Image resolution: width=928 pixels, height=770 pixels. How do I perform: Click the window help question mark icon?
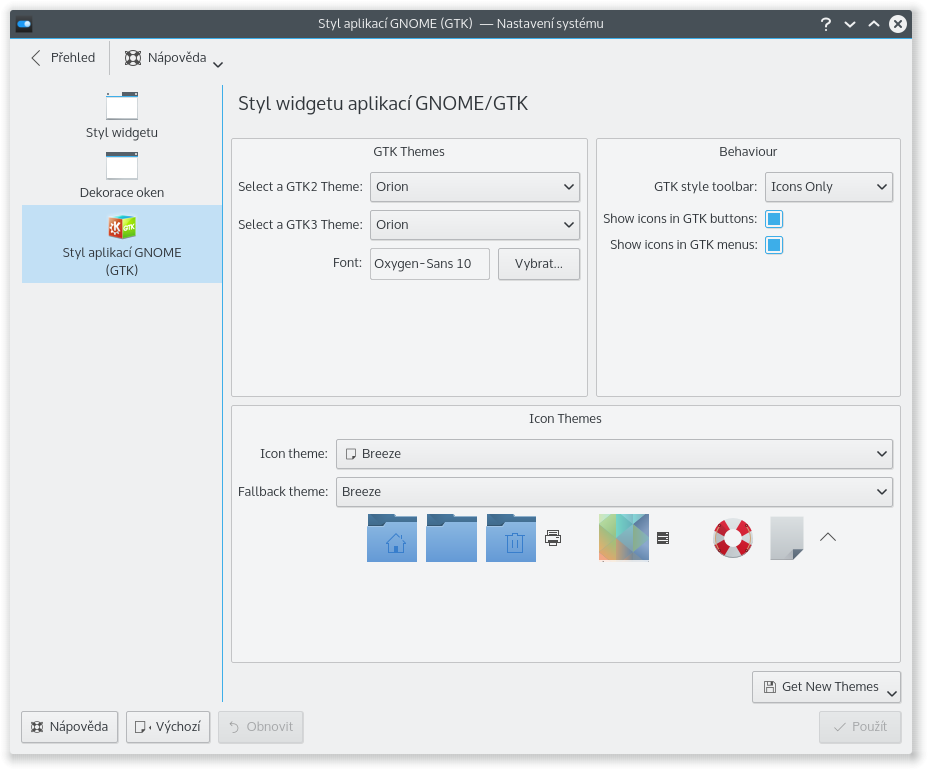tap(826, 24)
